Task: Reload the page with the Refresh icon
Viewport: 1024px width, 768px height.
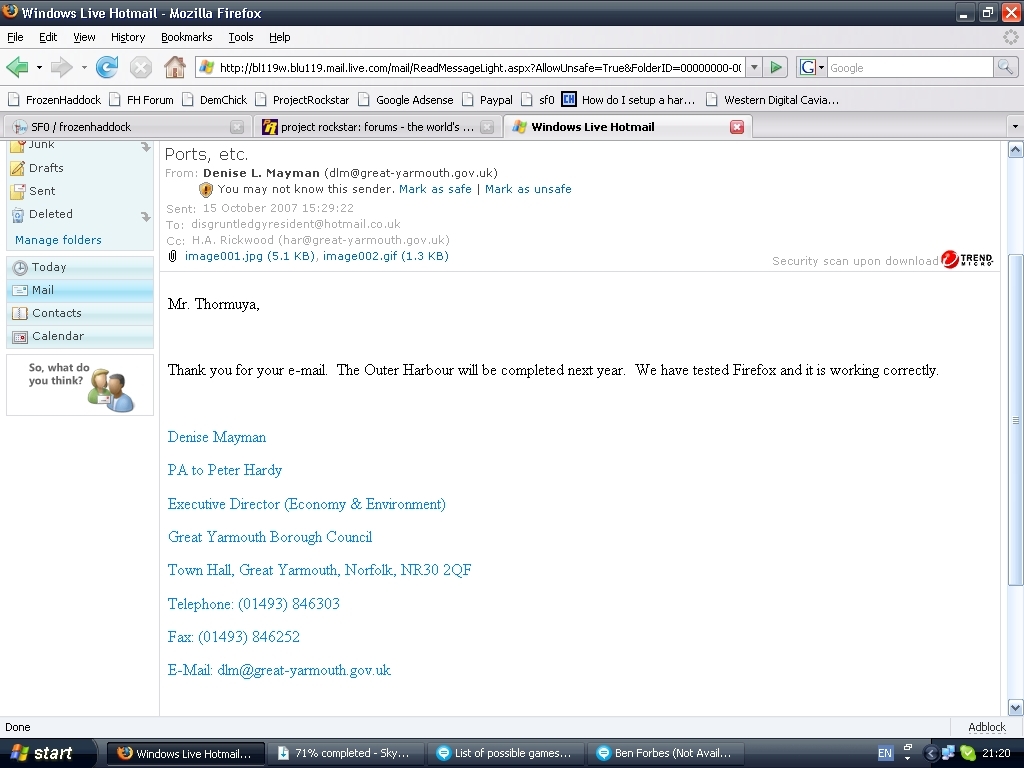Action: point(107,67)
